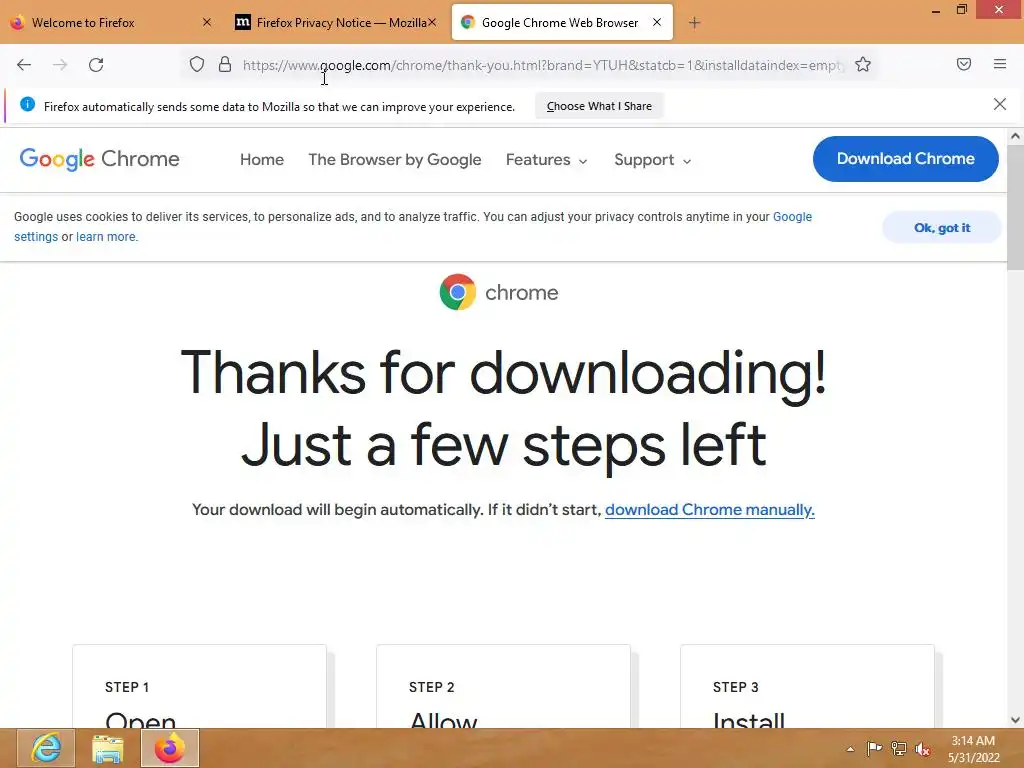Open the taskbar clock showing 3:14 AM
1024x768 pixels.
click(973, 748)
